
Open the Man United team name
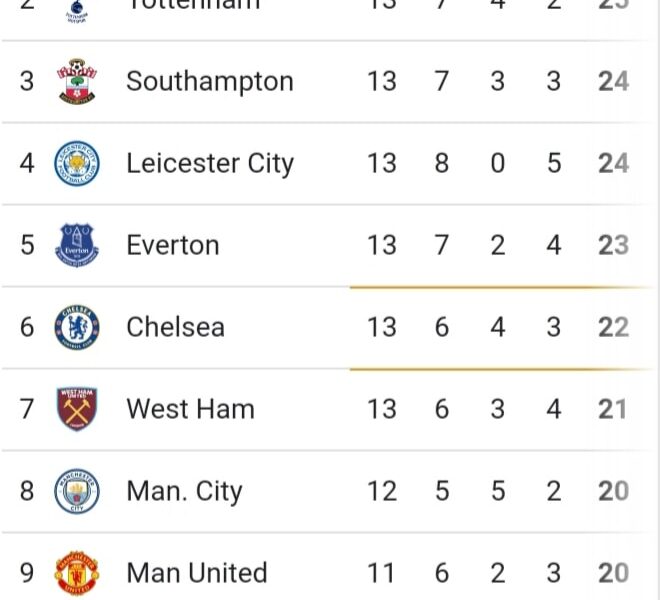point(197,573)
